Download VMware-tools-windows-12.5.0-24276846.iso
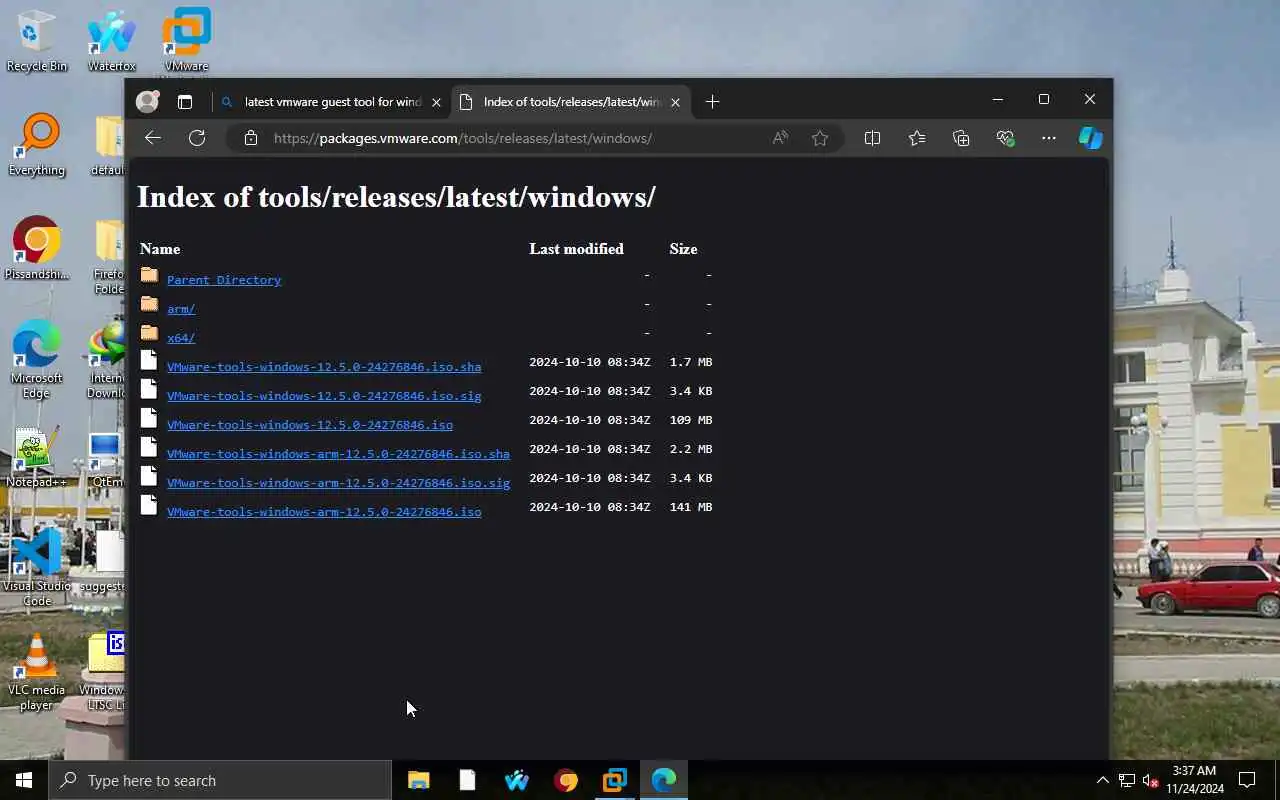 point(310,425)
